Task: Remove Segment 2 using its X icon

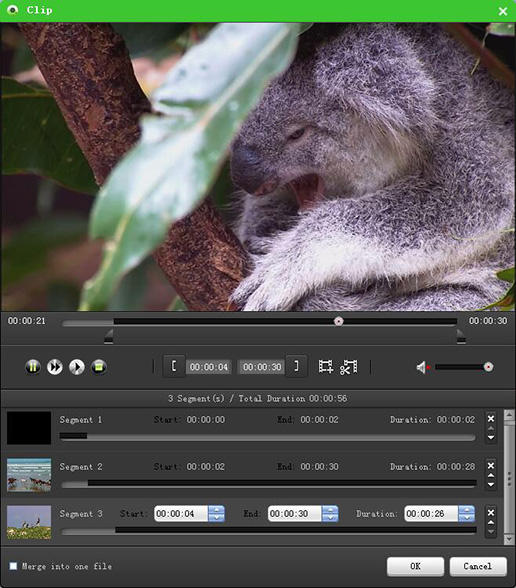Action: click(x=490, y=465)
